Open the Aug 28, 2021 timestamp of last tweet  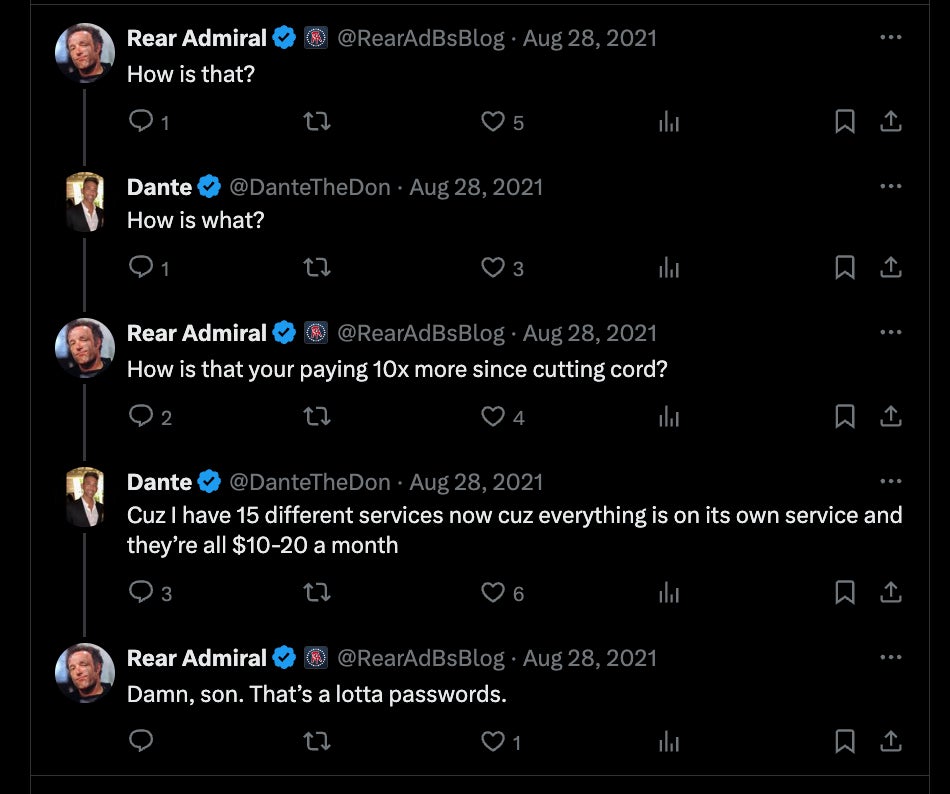tap(590, 657)
